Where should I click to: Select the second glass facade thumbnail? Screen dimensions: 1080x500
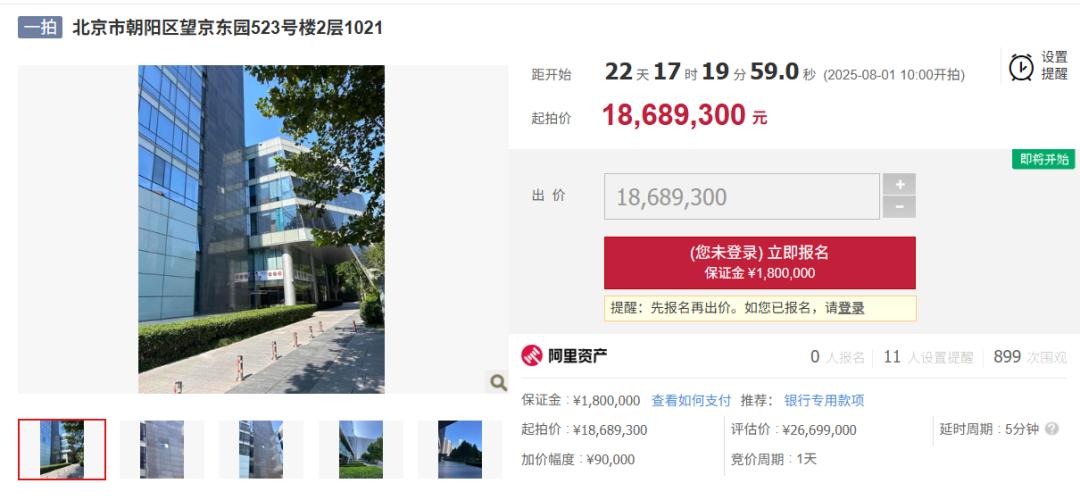tap(162, 450)
